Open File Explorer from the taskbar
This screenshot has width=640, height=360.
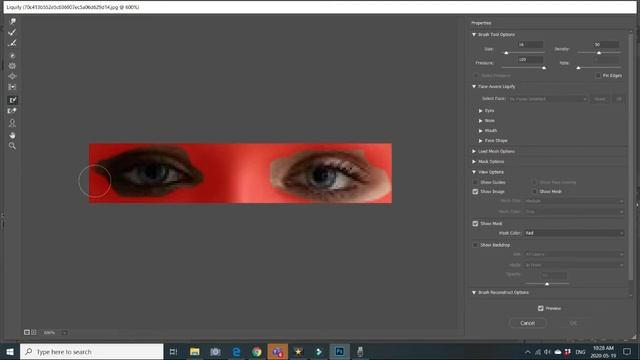coord(195,351)
